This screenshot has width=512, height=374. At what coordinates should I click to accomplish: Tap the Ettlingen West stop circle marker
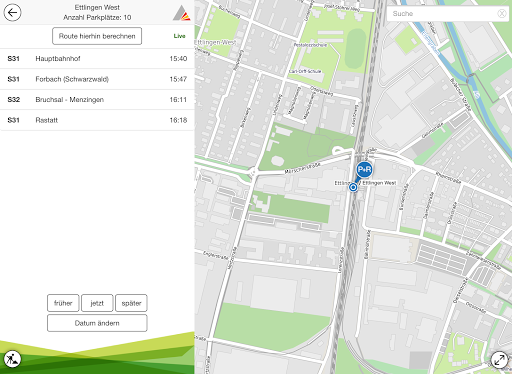[353, 187]
